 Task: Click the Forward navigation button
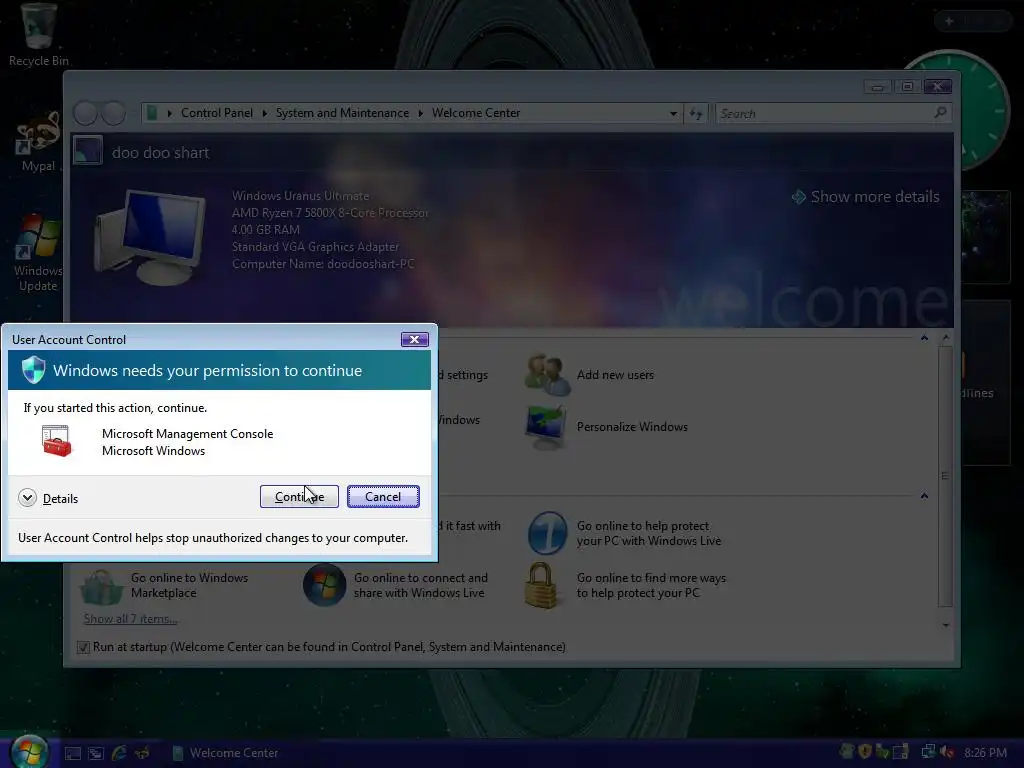114,113
